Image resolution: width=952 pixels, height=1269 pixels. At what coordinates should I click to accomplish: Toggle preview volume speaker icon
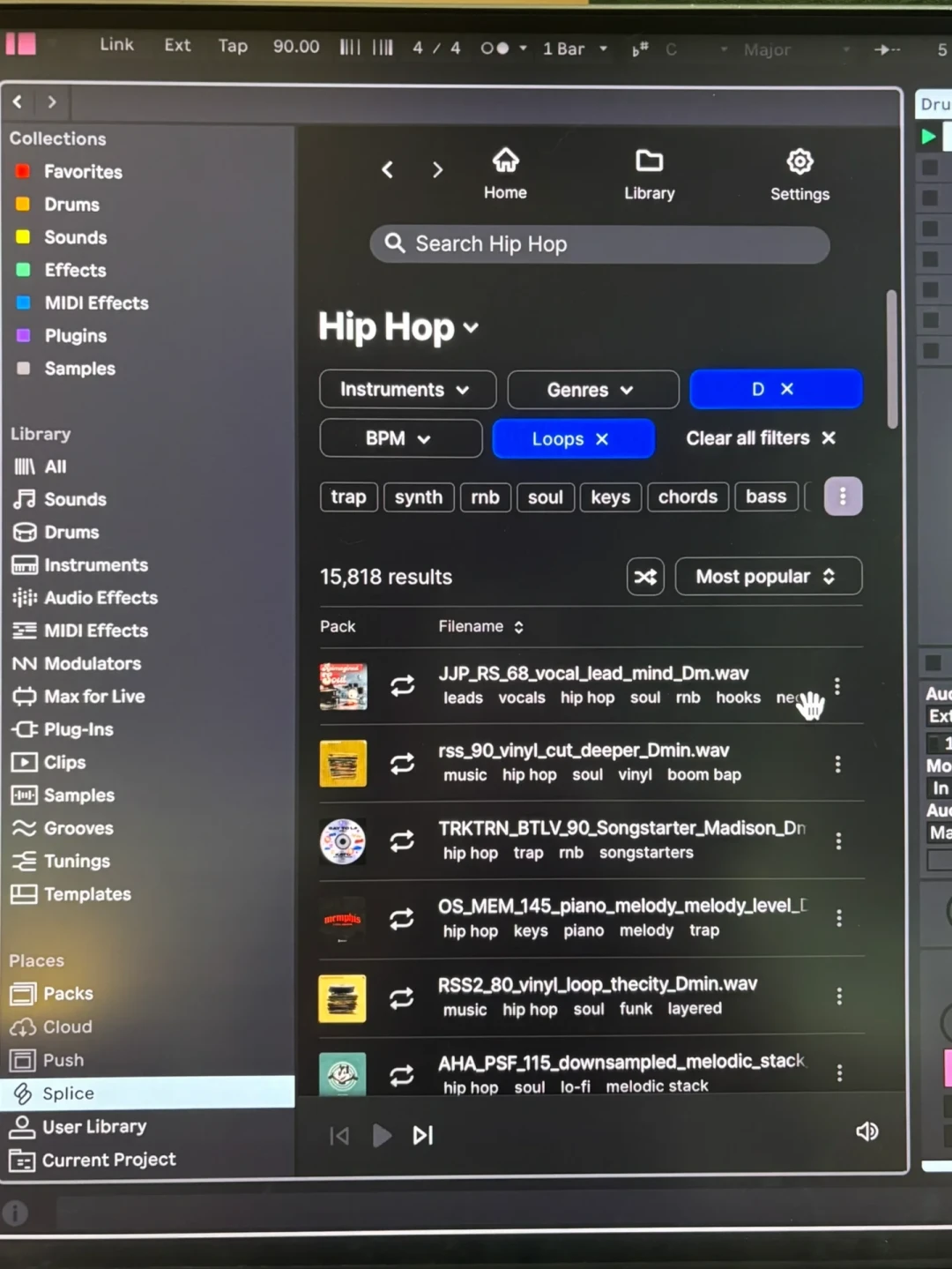coord(867,1131)
